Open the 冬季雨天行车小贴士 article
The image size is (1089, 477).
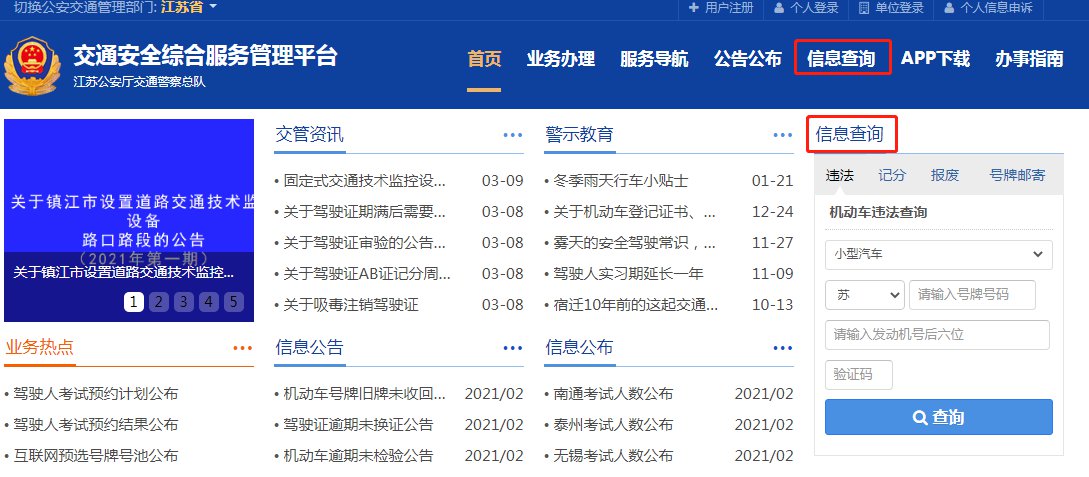click(x=620, y=181)
